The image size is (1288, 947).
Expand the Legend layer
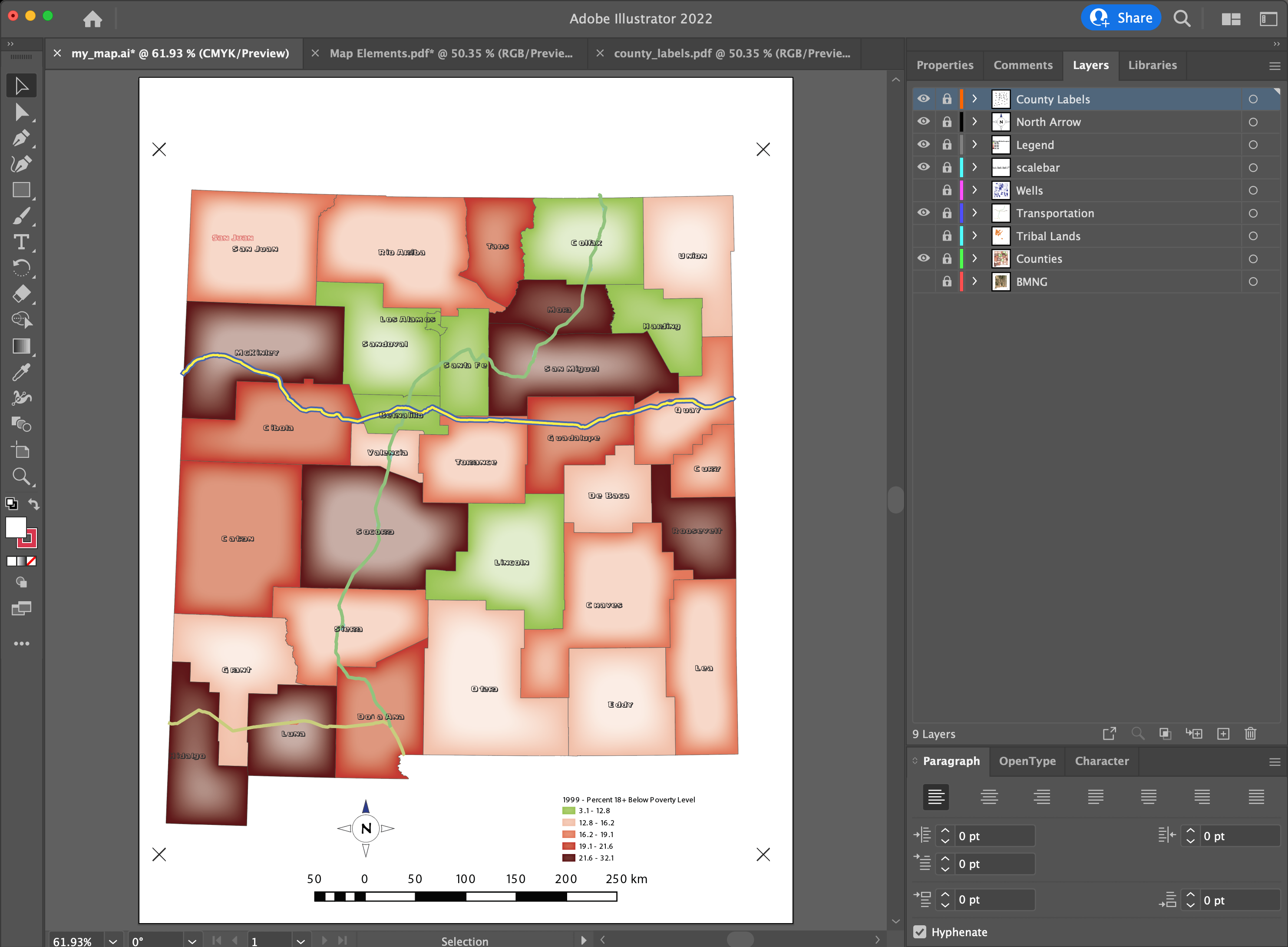[974, 145]
